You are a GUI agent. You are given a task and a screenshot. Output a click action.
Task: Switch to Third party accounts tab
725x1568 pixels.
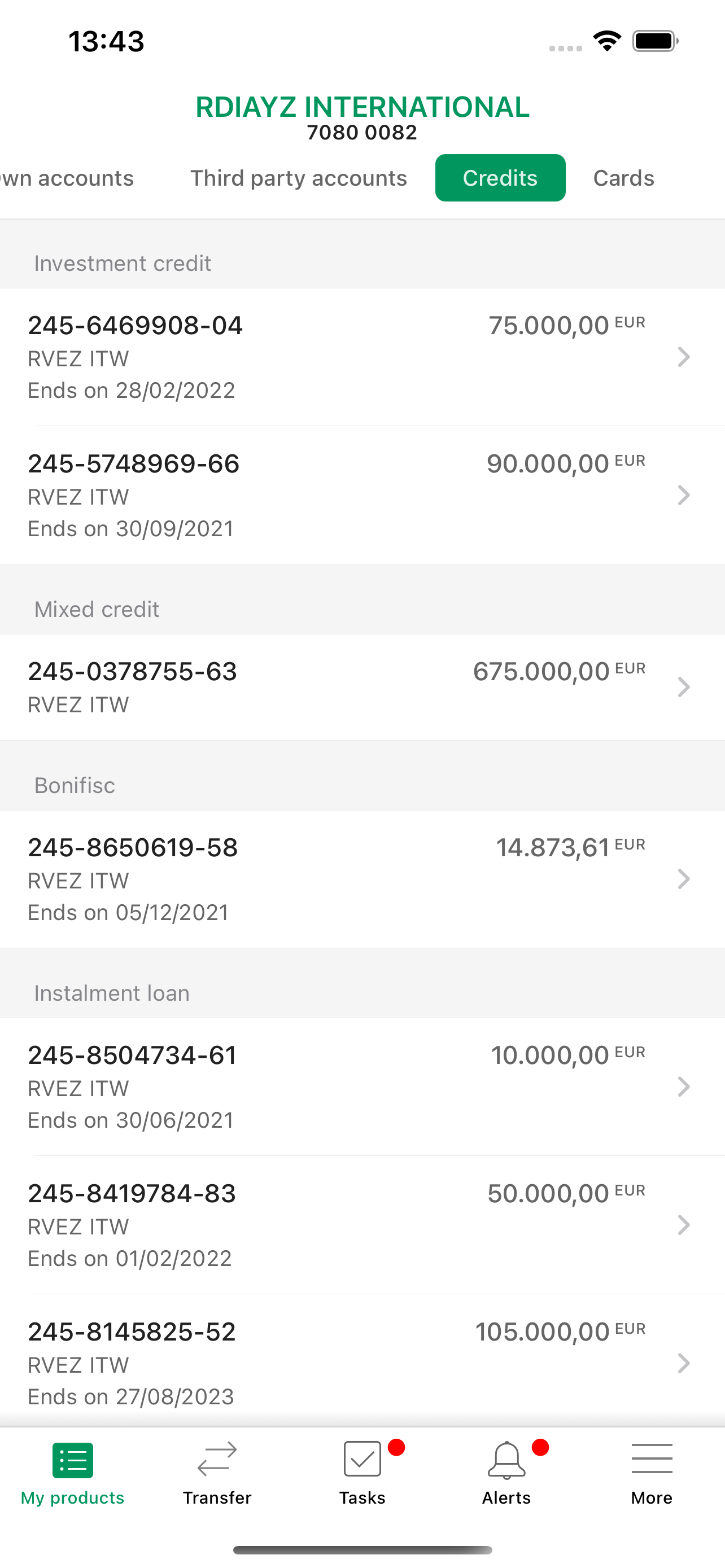click(x=298, y=178)
